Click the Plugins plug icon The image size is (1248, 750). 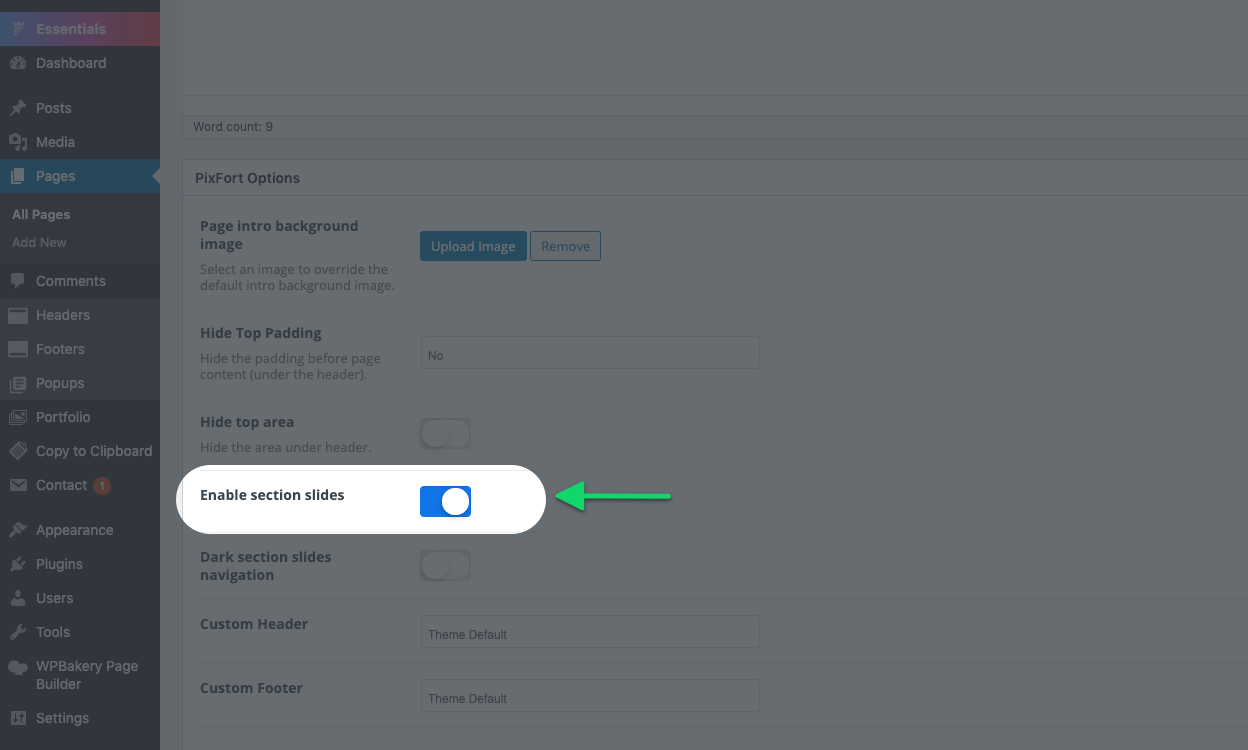[18, 564]
